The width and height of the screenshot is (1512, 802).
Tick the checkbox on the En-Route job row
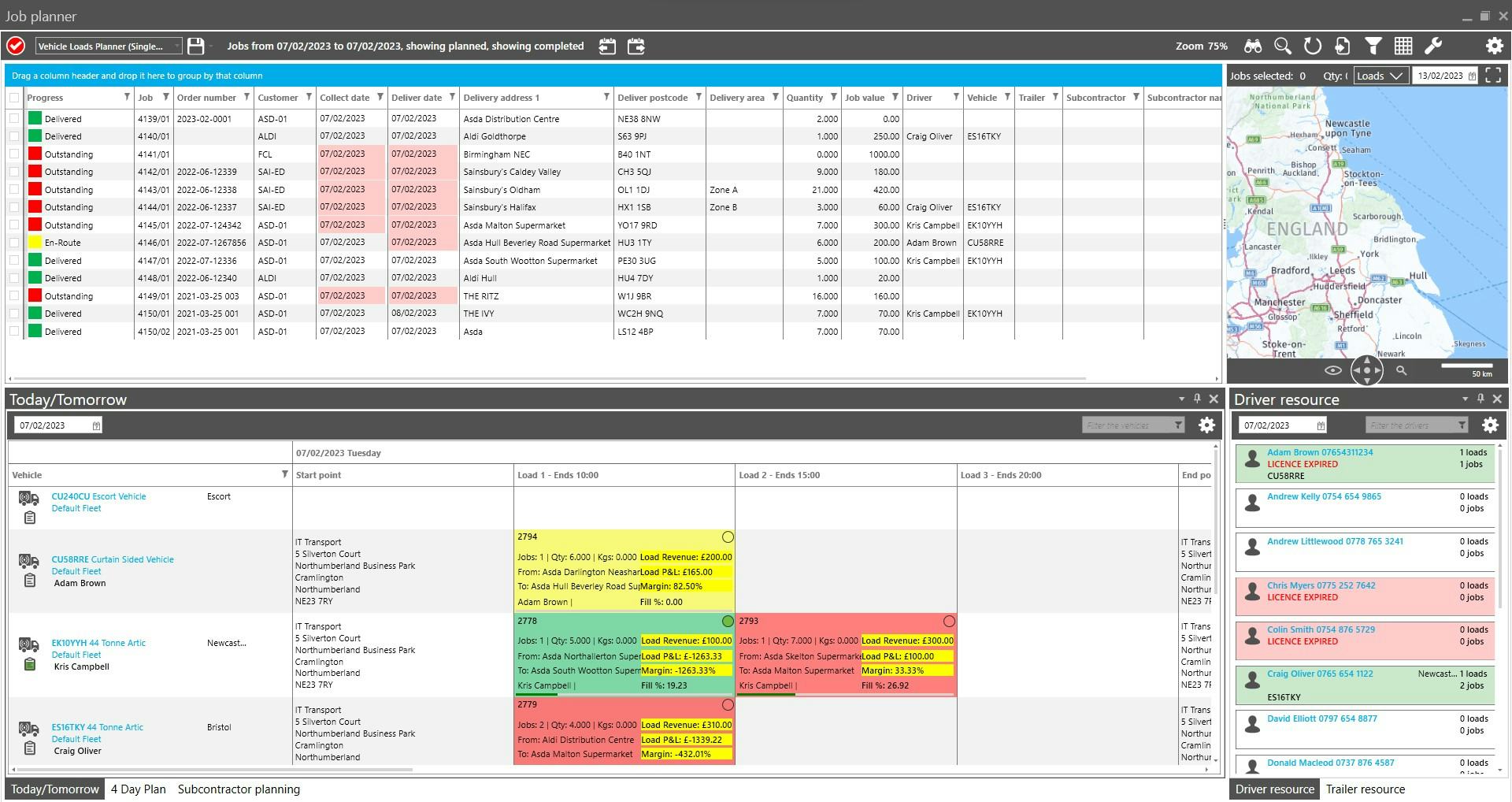pyautogui.click(x=14, y=243)
